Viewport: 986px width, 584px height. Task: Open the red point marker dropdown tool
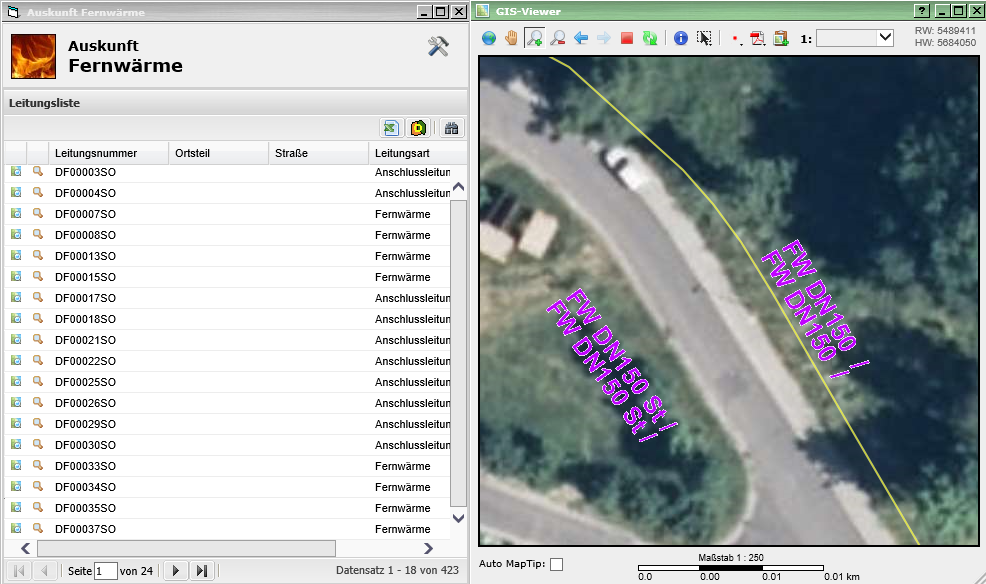736,38
